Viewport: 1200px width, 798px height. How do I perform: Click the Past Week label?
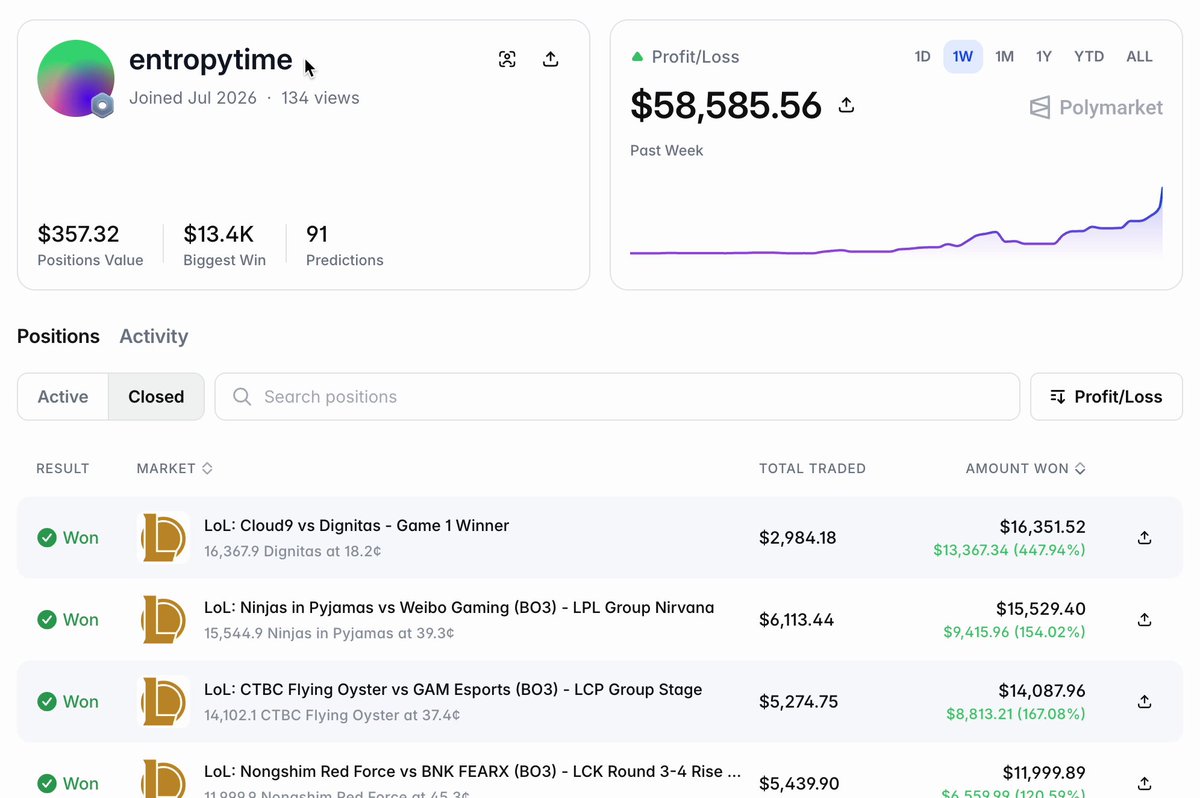(666, 150)
